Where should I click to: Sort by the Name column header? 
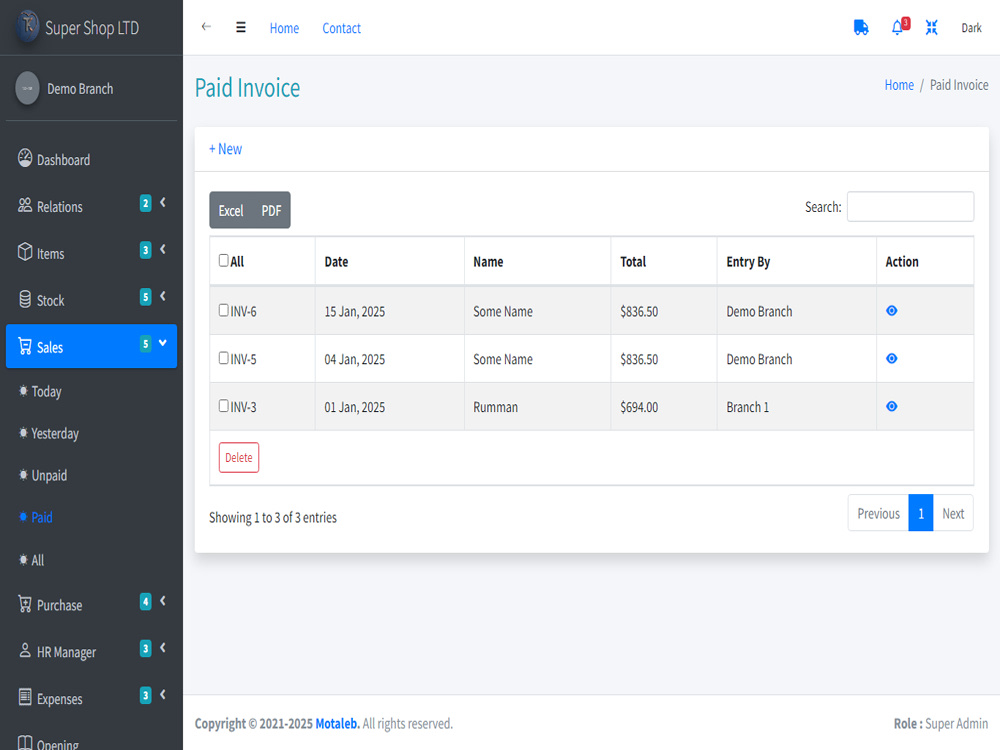[538, 261]
